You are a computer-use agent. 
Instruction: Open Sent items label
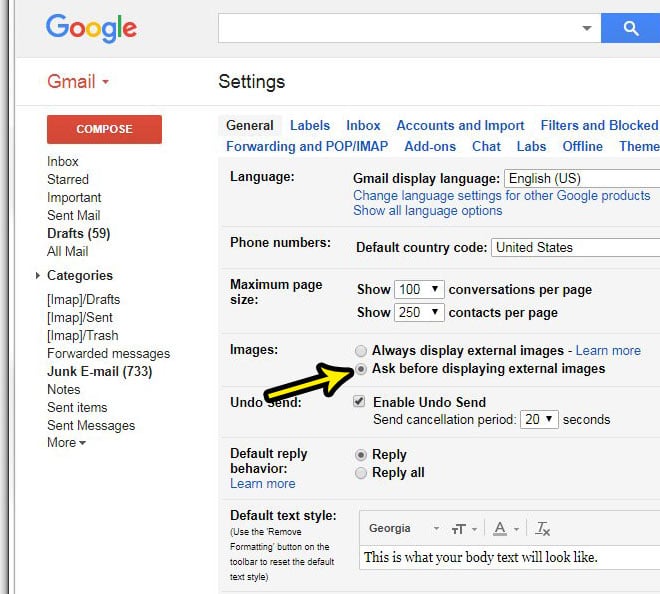coord(77,408)
